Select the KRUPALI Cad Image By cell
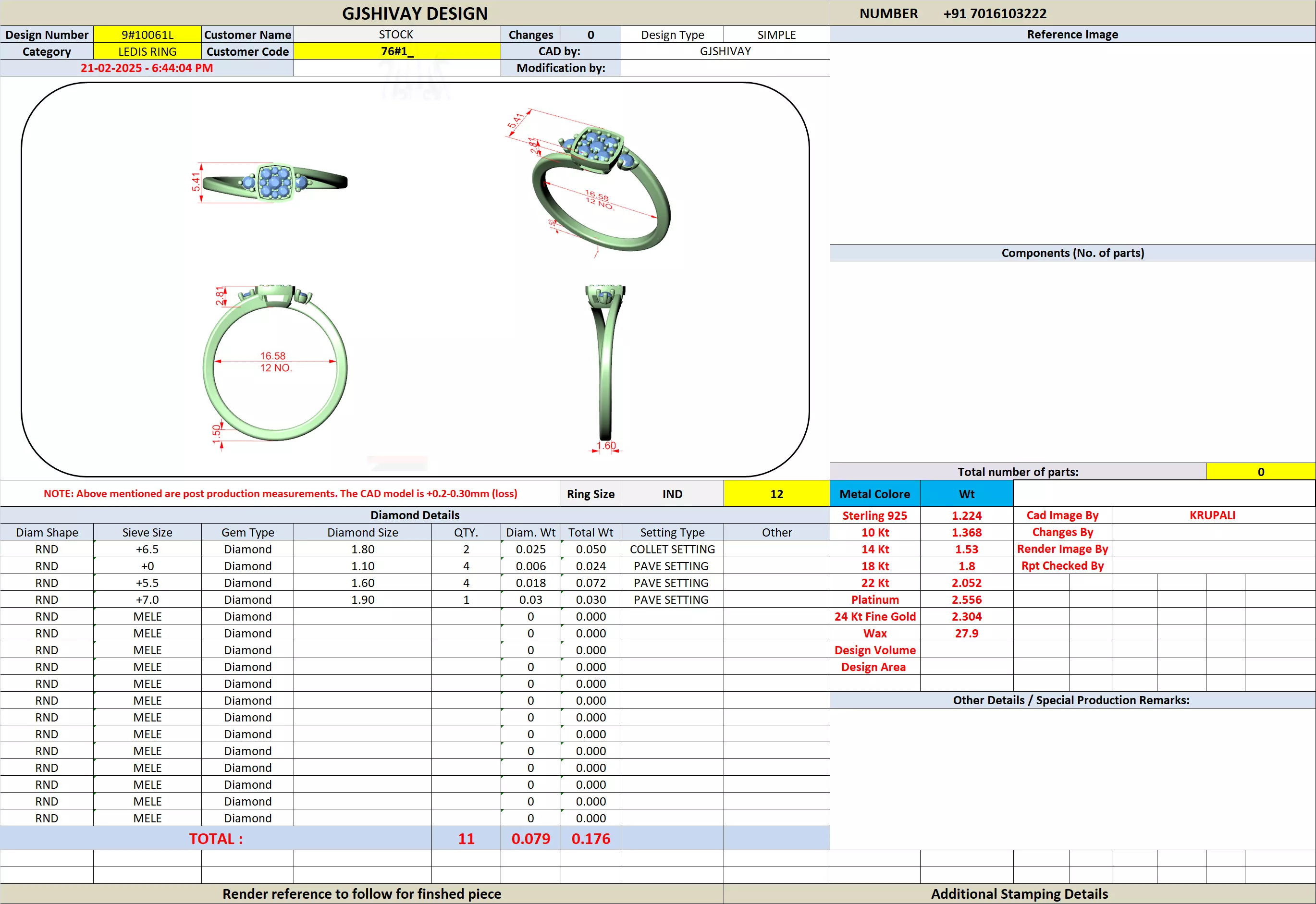Screen dimensions: 1316x904 point(1212,515)
